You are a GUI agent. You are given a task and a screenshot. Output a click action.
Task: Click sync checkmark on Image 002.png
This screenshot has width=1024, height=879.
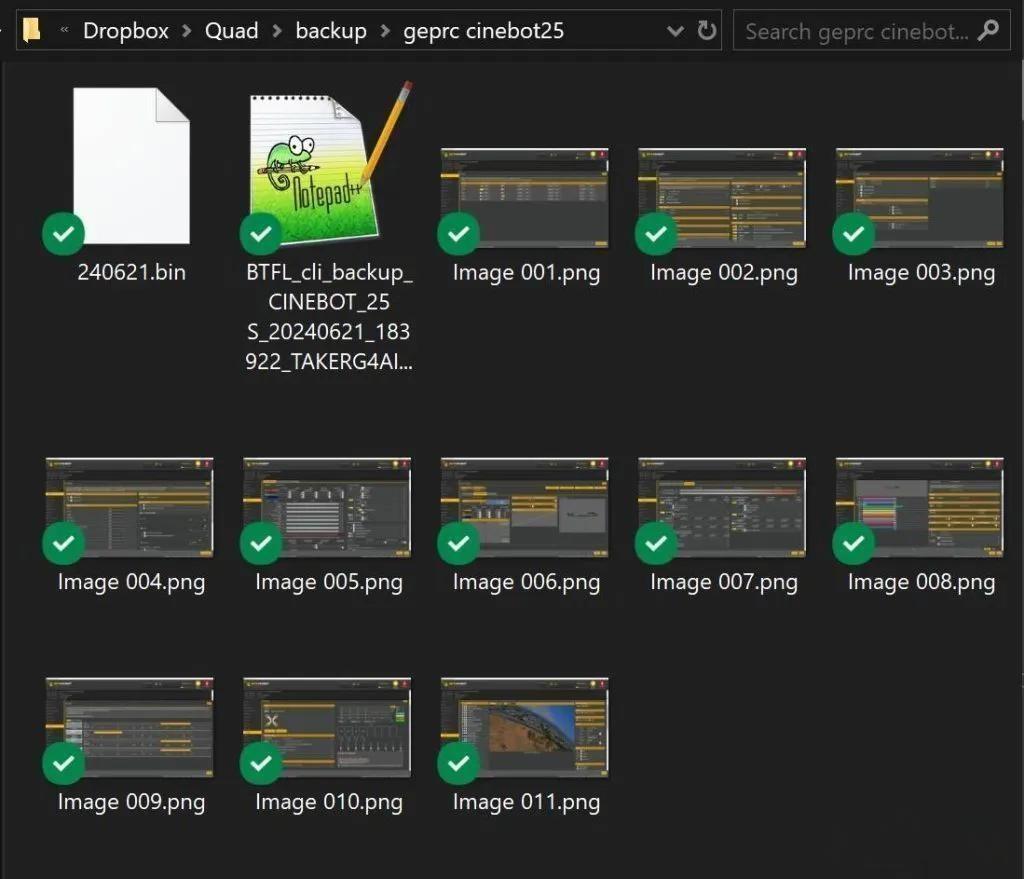tap(656, 234)
